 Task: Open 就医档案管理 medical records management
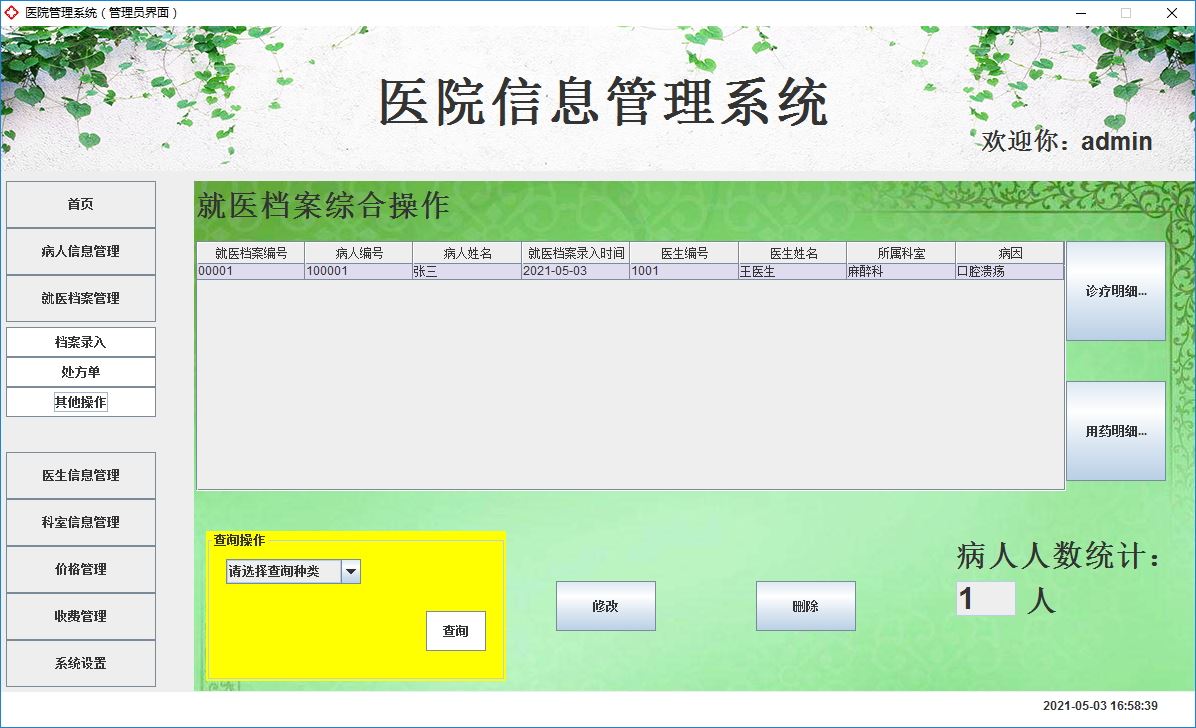80,298
